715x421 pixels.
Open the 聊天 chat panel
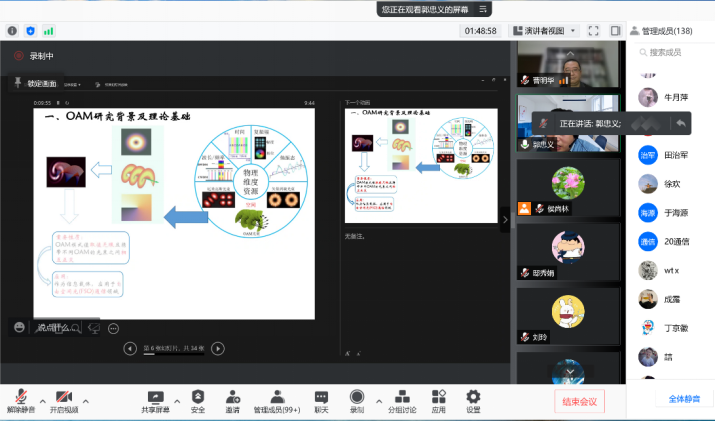coord(321,396)
